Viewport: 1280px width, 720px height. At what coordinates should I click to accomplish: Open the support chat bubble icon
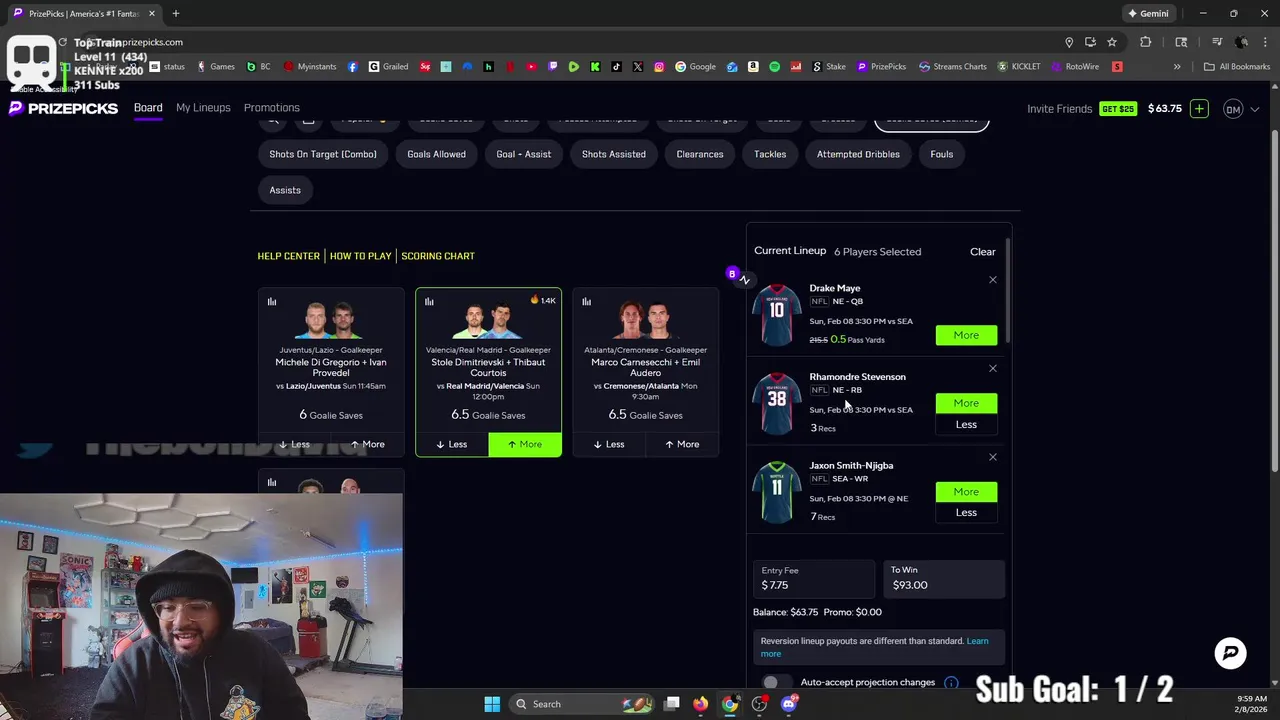[1231, 653]
